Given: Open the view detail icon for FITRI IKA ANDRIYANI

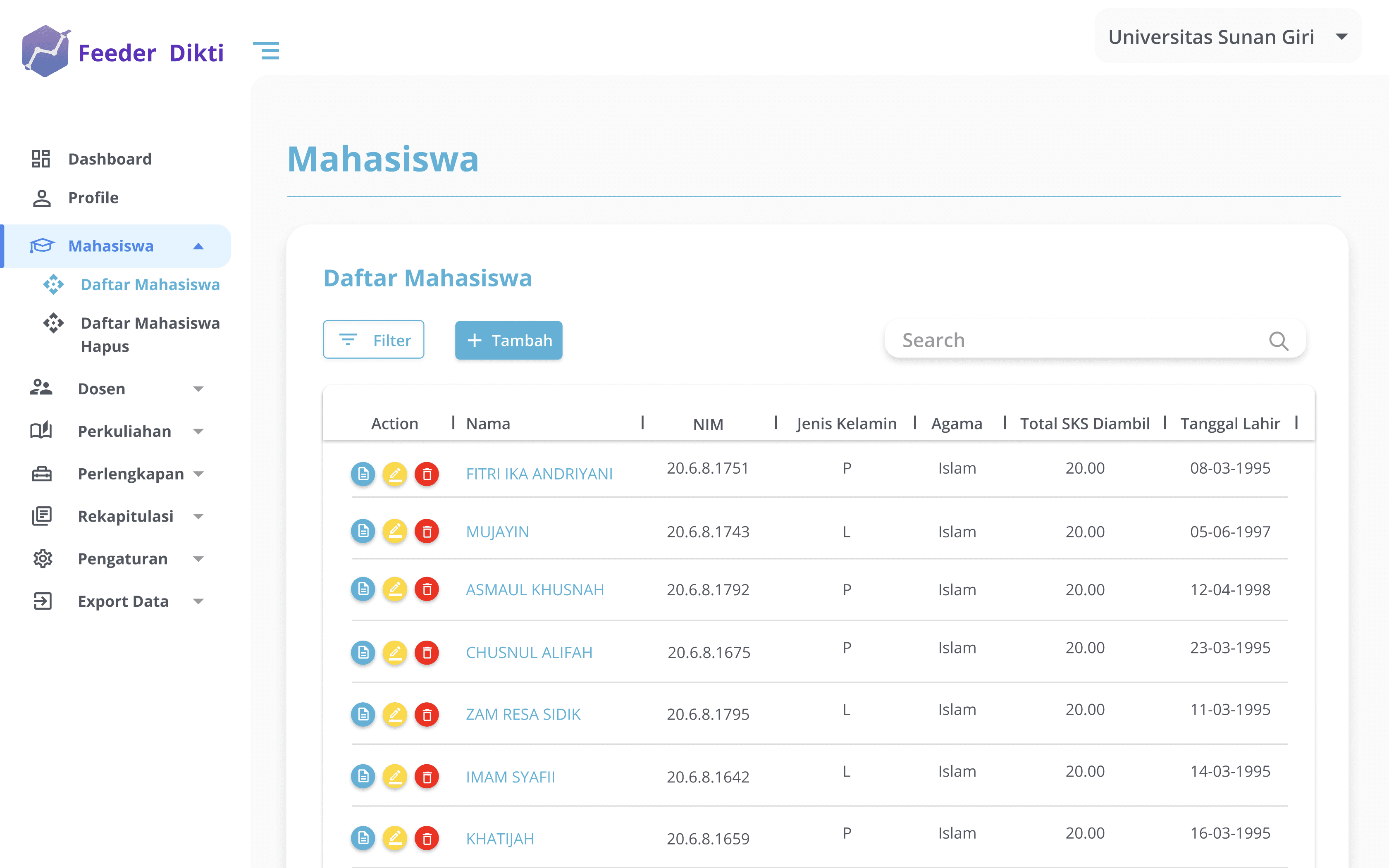Looking at the screenshot, I should pyautogui.click(x=363, y=474).
